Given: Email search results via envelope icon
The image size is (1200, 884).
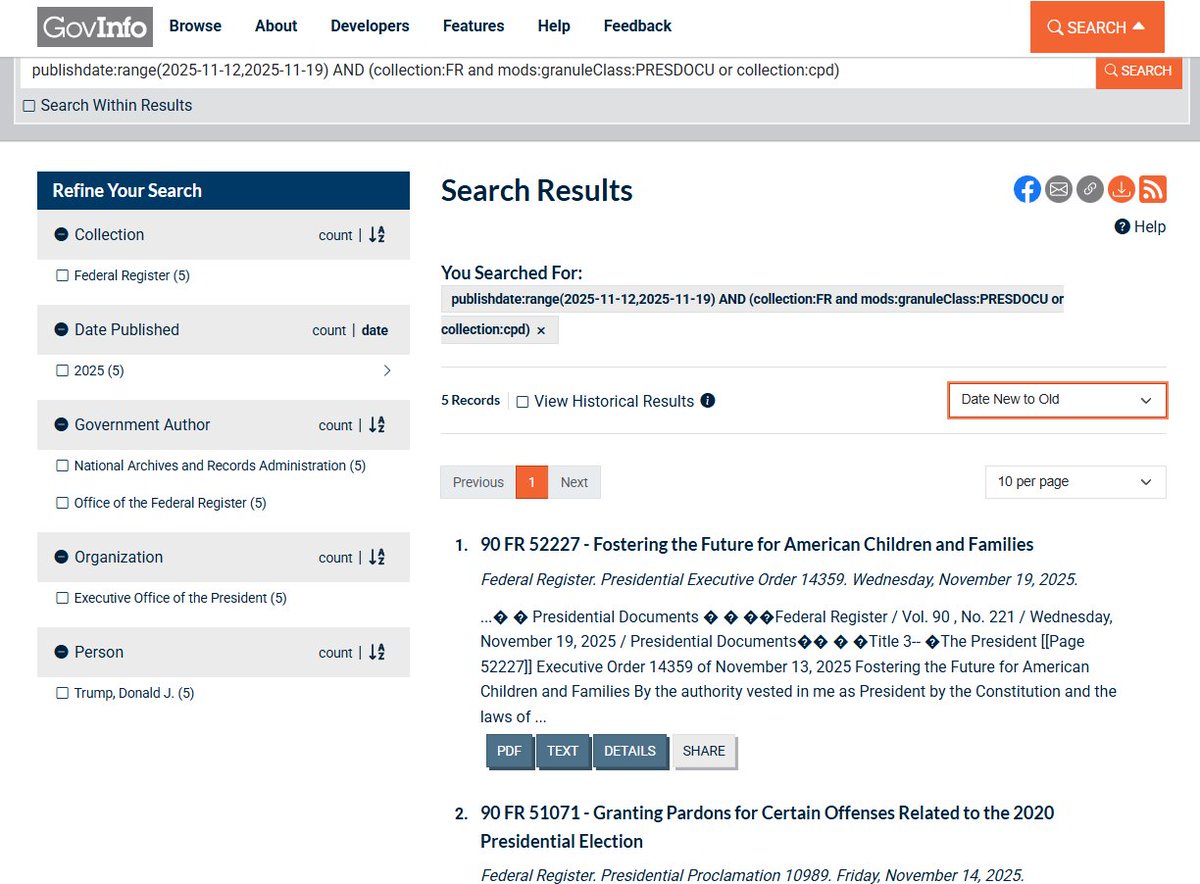Looking at the screenshot, I should coord(1059,189).
